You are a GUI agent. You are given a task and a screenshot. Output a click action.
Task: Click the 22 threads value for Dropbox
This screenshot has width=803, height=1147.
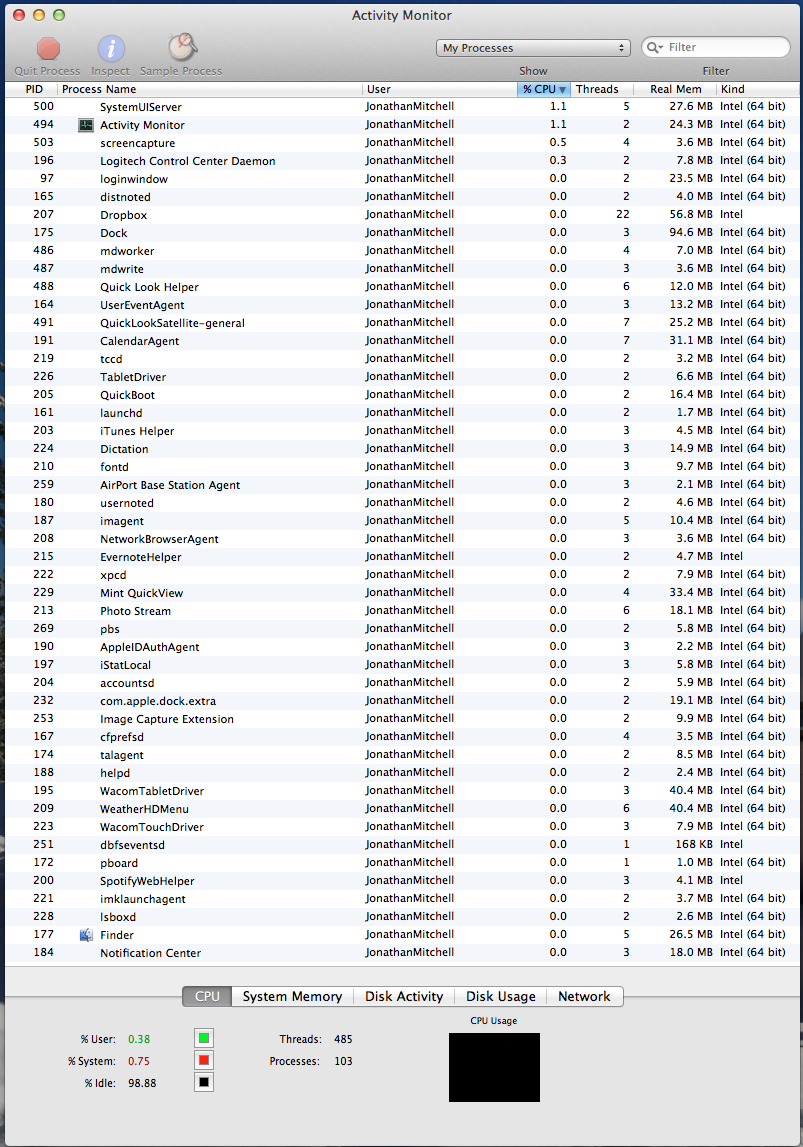[x=622, y=214]
